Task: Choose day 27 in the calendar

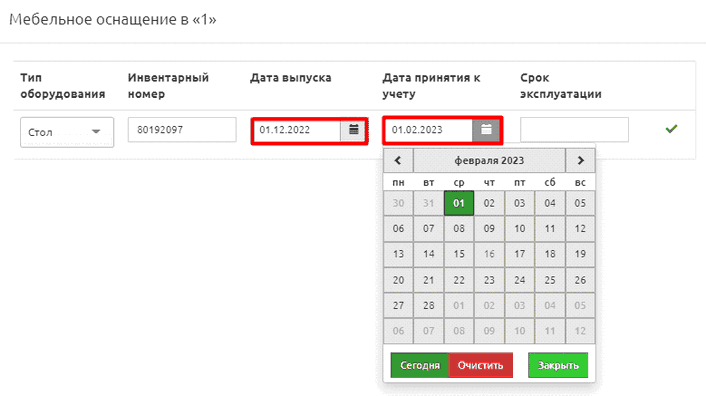Action: 398,306
